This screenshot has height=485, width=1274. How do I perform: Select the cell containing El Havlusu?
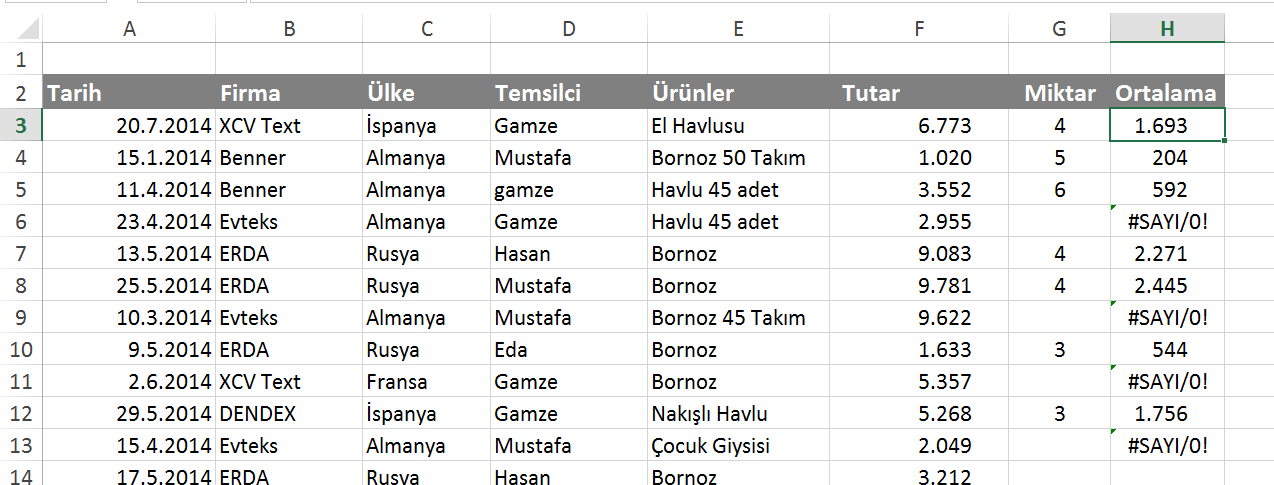coord(738,126)
